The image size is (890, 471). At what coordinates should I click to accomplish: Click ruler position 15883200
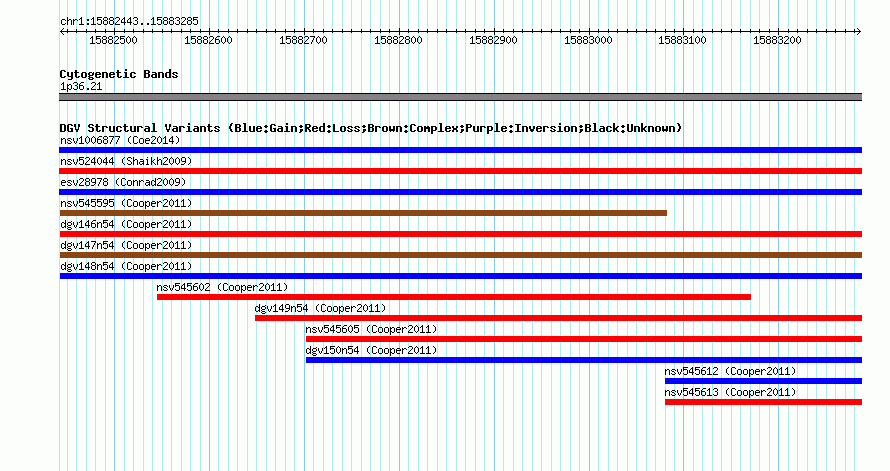point(777,40)
